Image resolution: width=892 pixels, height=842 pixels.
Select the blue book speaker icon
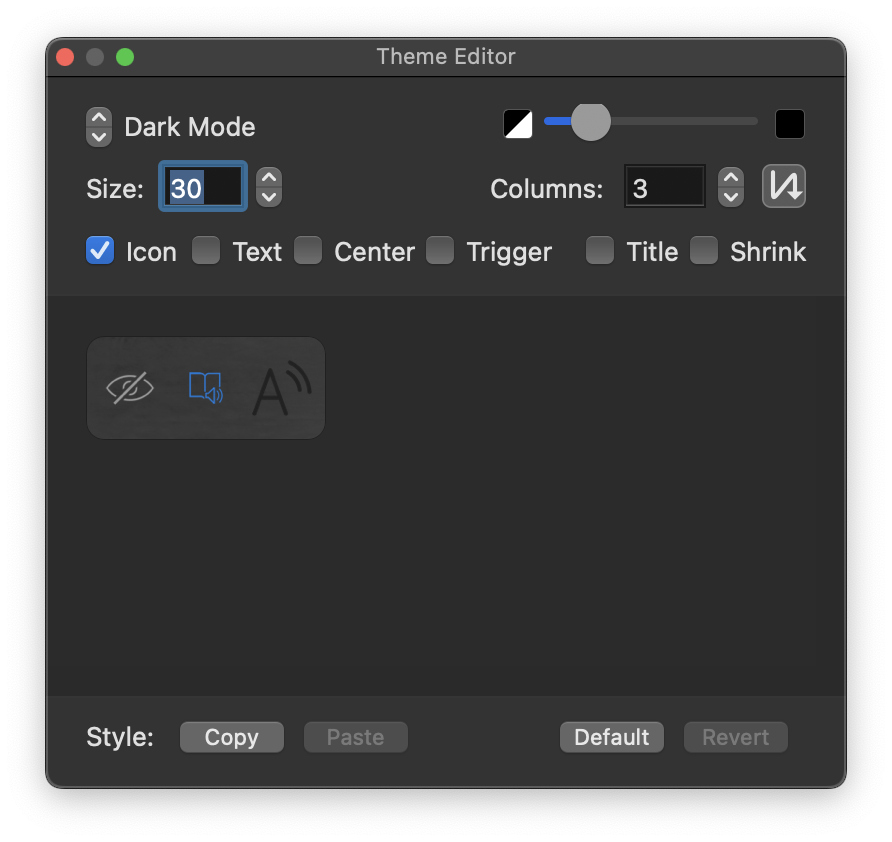(x=206, y=388)
